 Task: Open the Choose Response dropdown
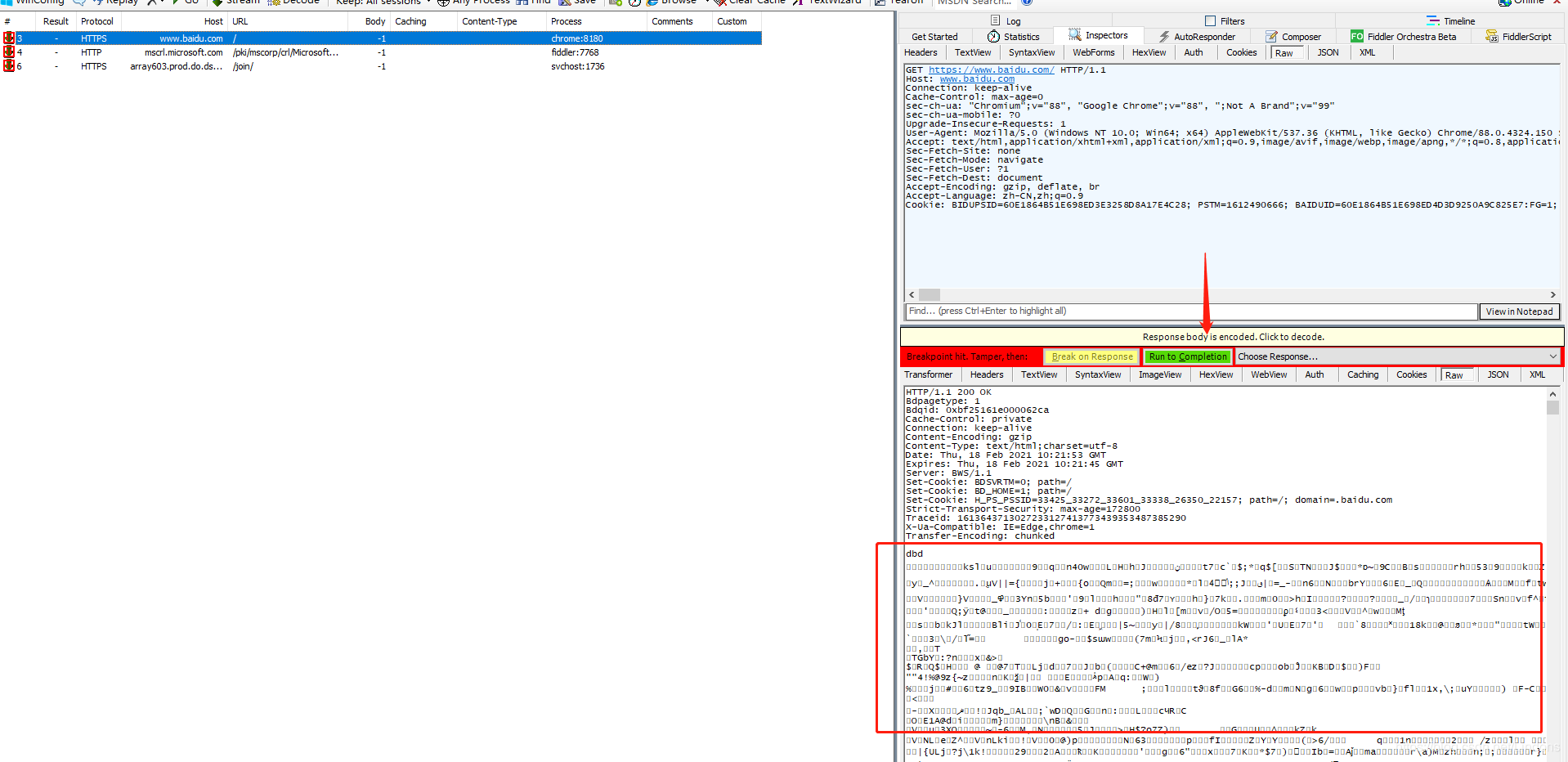pyautogui.click(x=1397, y=356)
